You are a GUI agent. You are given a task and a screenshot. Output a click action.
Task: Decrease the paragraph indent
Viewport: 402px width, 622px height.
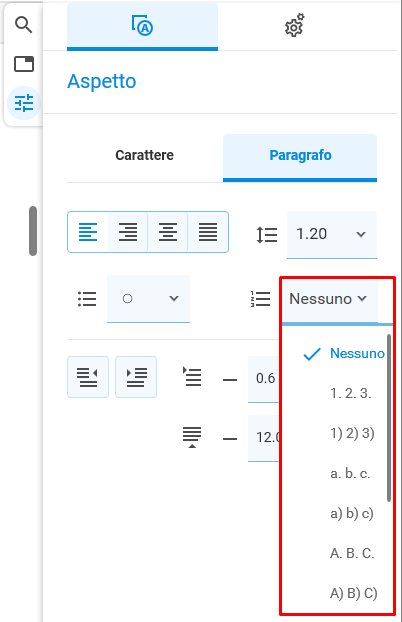[x=88, y=377]
